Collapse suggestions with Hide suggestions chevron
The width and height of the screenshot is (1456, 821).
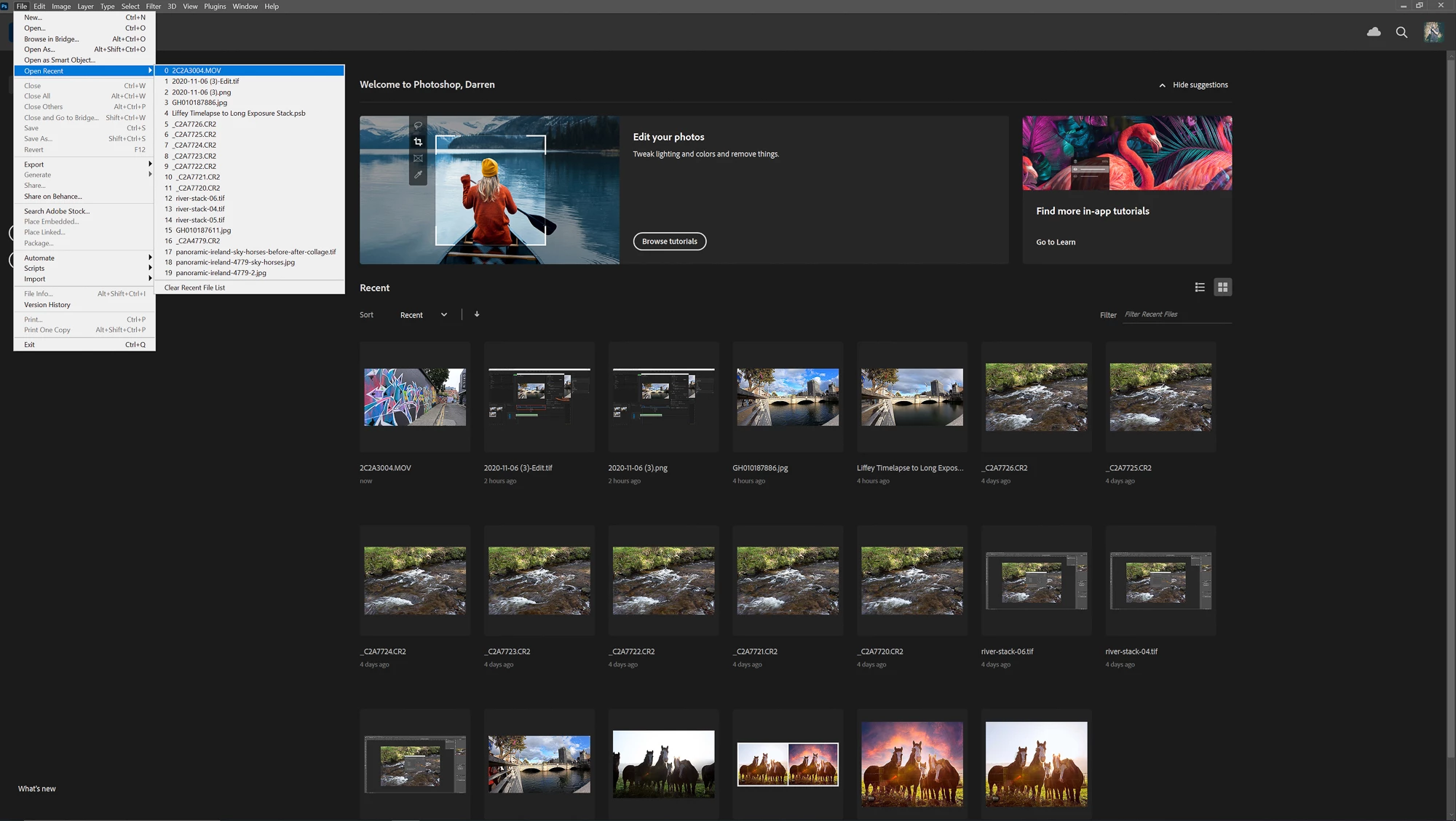pyautogui.click(x=1163, y=85)
